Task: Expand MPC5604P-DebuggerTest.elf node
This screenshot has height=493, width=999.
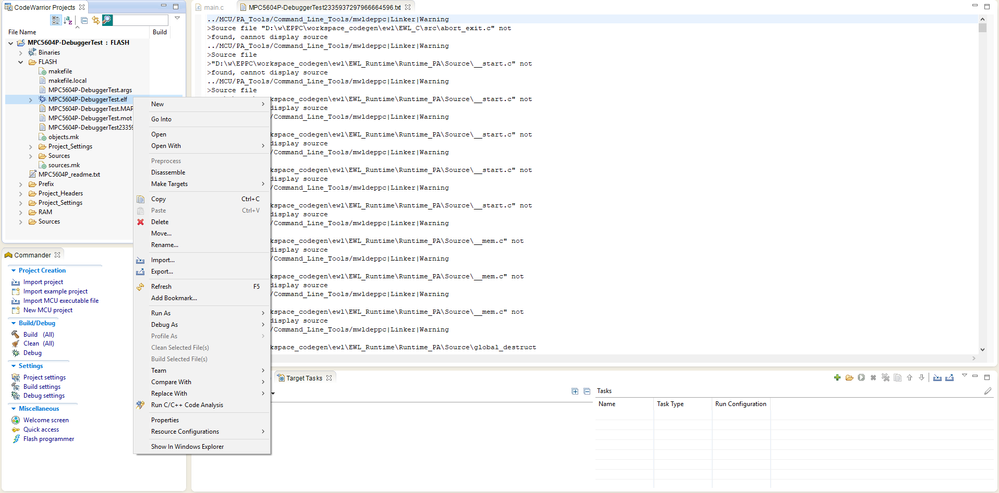Action: pos(31,99)
